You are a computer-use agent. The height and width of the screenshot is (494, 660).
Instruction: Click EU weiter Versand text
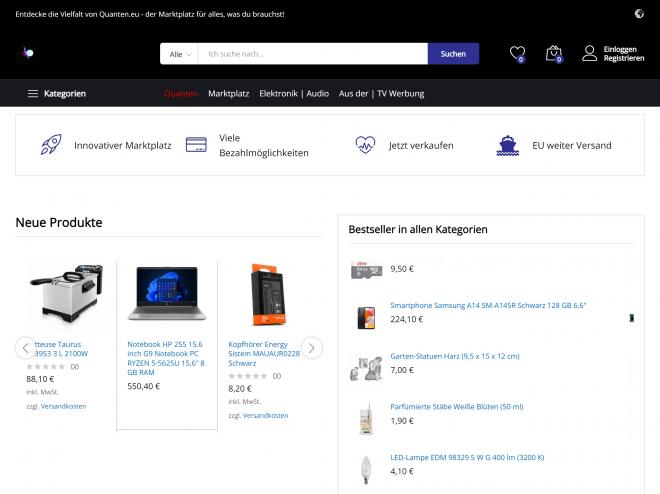click(x=572, y=145)
